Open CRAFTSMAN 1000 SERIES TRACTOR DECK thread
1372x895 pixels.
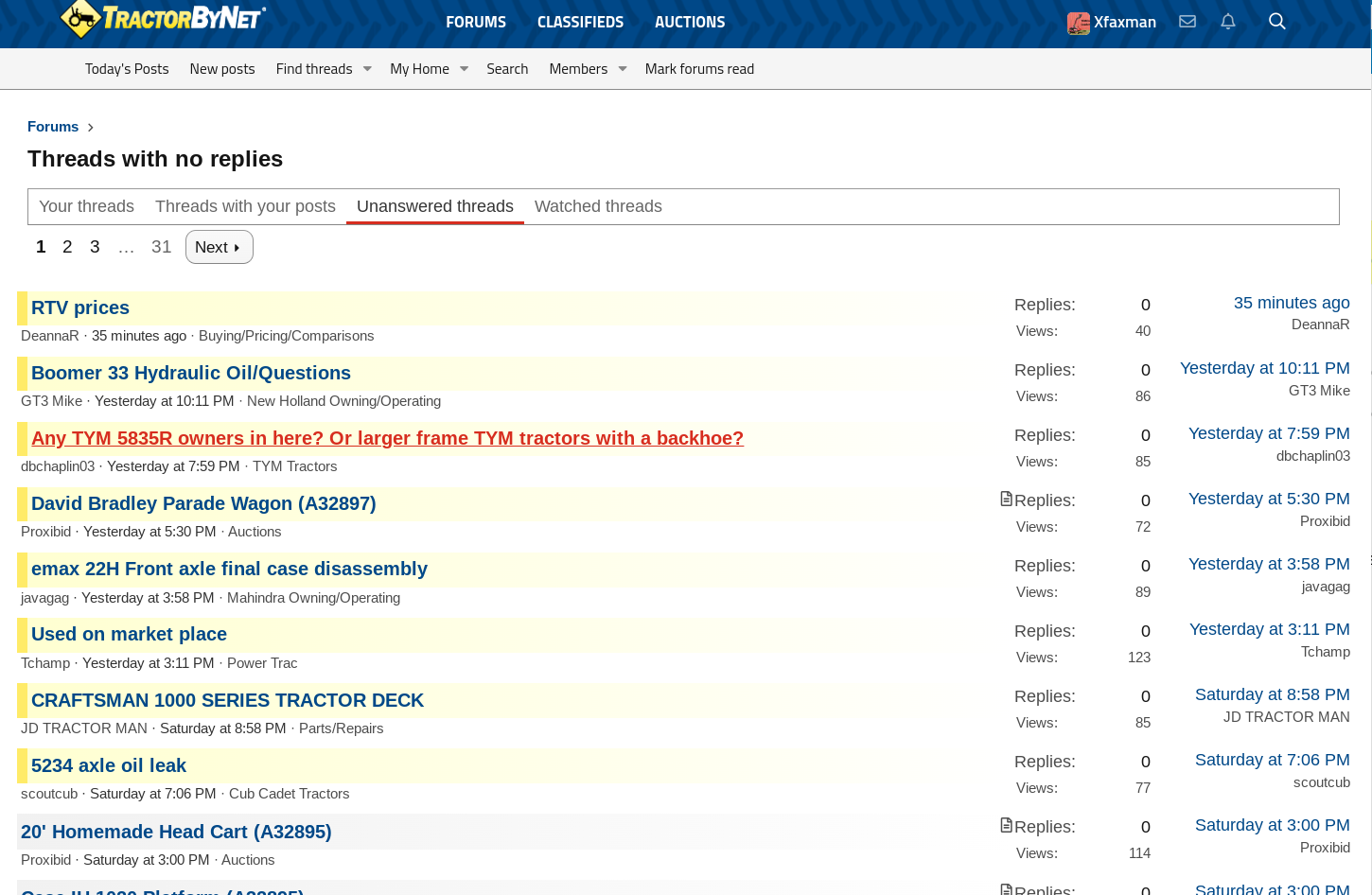227,700
